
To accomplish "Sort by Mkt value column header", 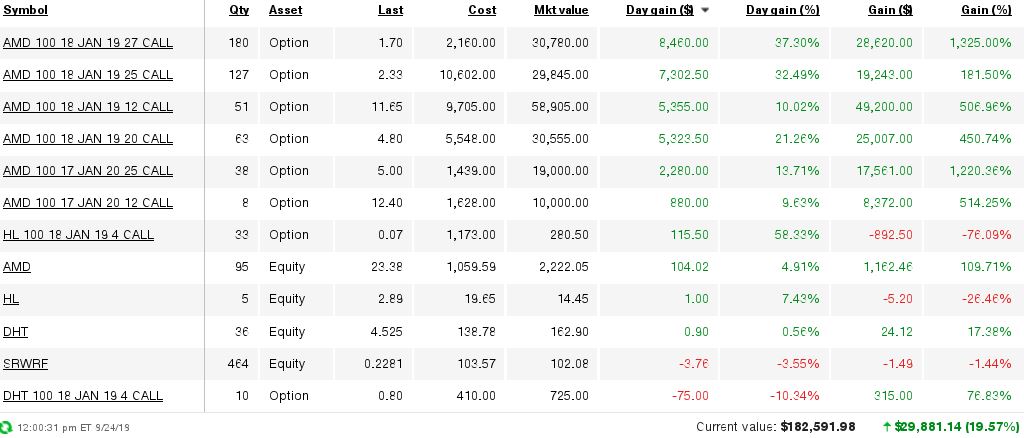I will point(561,10).
